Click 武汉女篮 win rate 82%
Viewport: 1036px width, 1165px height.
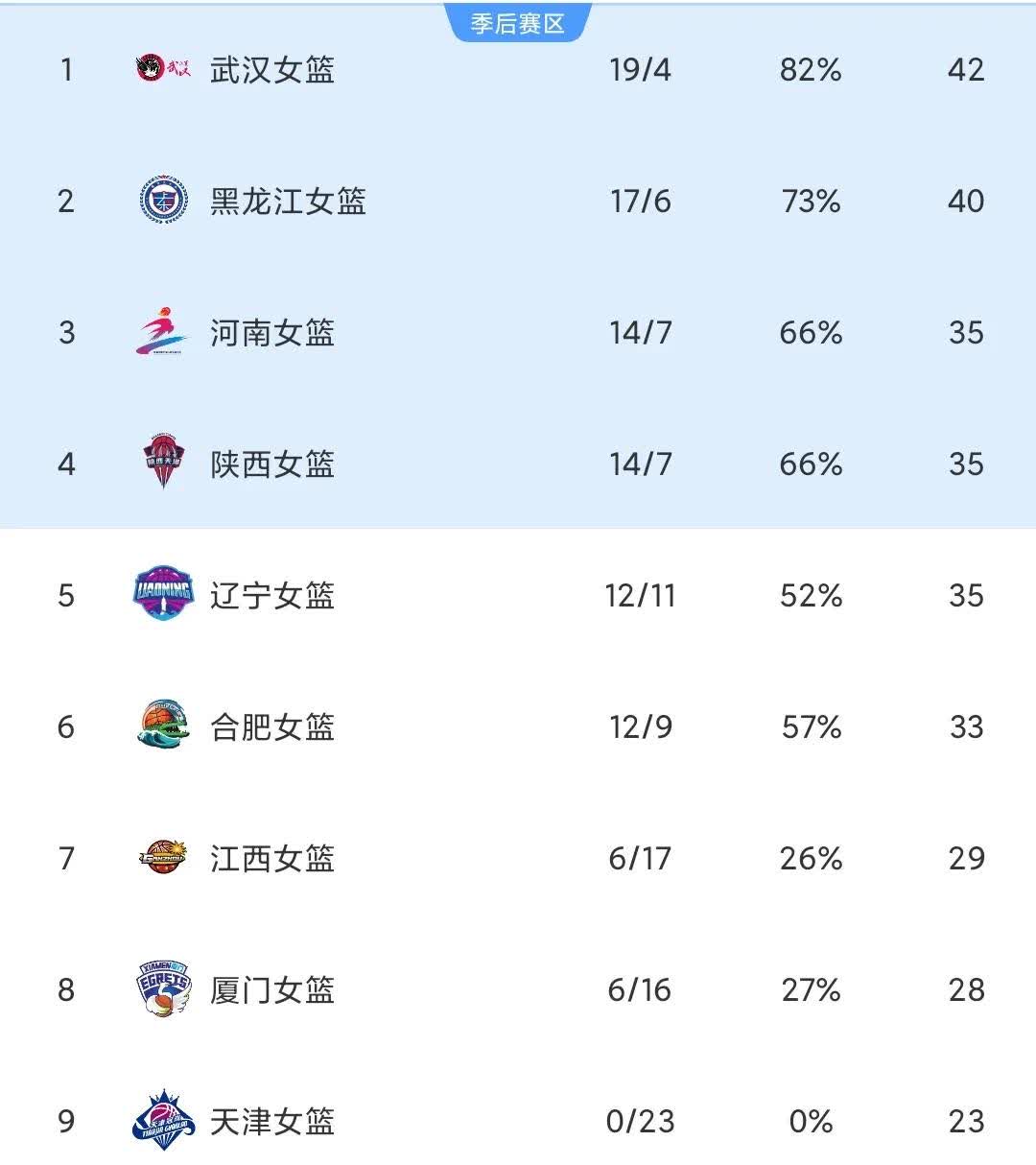(811, 70)
